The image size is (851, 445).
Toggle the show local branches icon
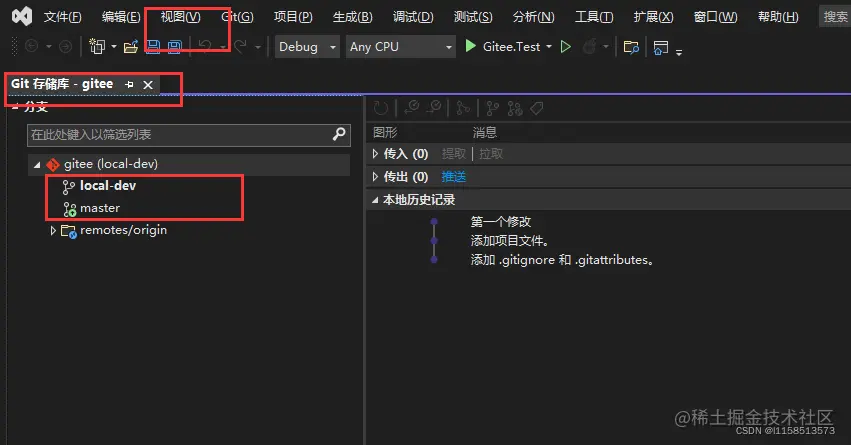[x=492, y=109]
